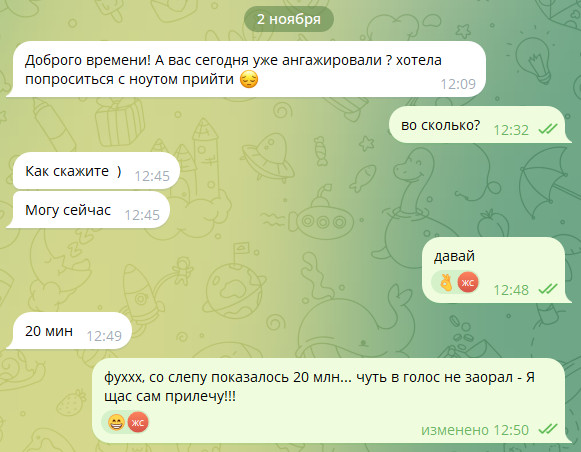Click read checkmarks on «во сколько?» message
This screenshot has height=452, width=581.
[x=548, y=129]
